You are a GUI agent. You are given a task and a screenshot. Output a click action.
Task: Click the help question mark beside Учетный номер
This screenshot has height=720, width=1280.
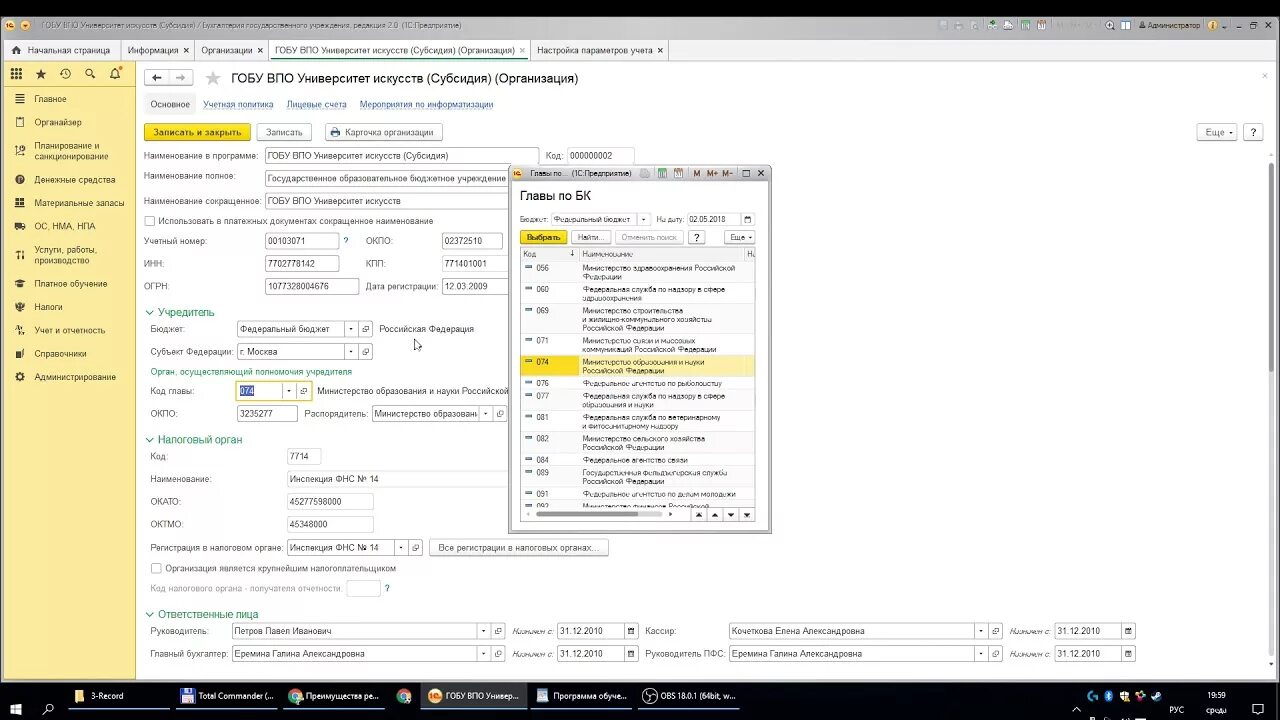346,241
